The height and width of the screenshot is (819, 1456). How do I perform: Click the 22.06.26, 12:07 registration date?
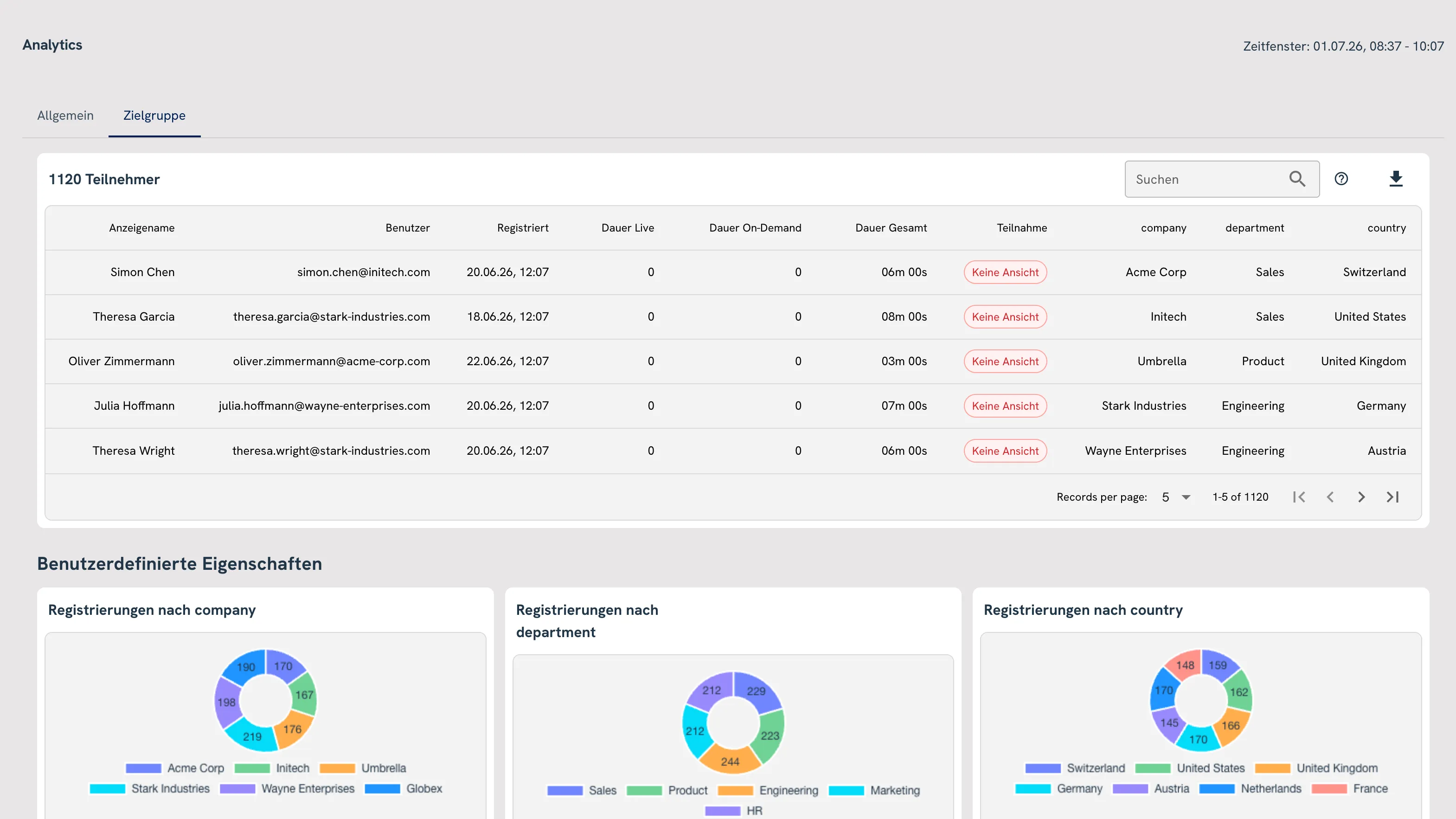tap(507, 361)
